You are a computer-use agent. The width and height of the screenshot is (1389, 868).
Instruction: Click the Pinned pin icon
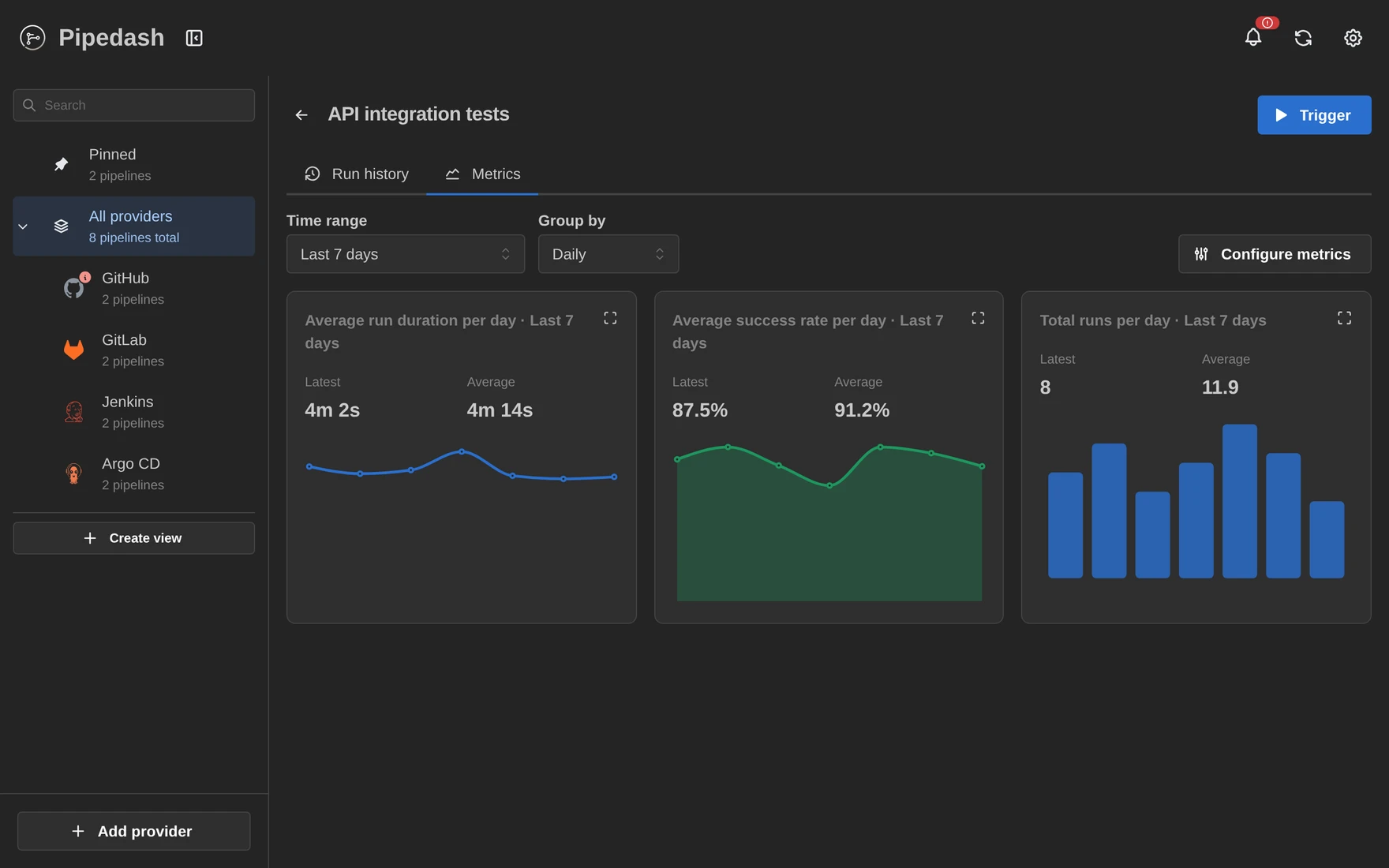[x=62, y=164]
